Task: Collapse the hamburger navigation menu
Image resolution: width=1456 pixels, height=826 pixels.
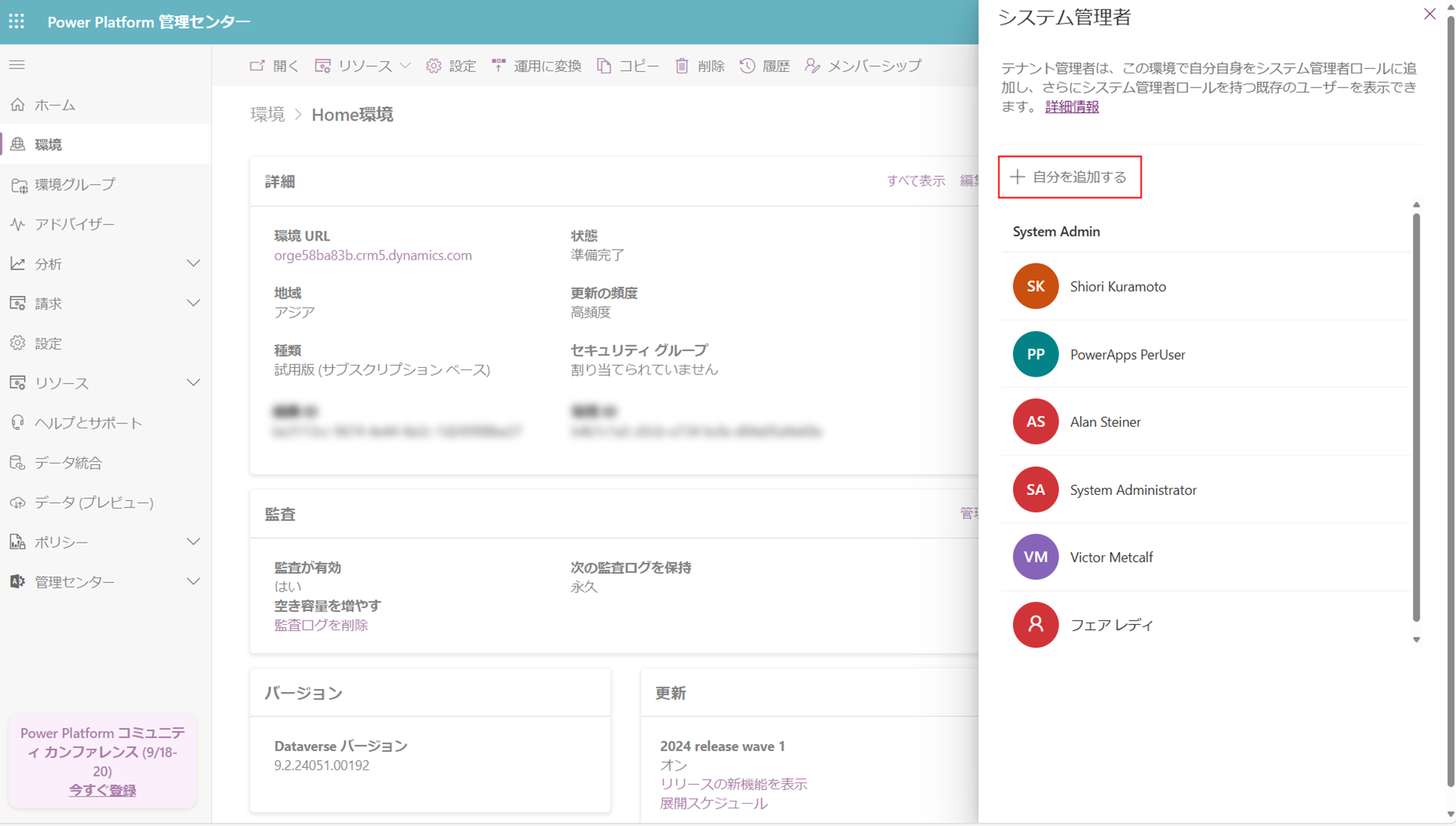Action: click(x=17, y=65)
